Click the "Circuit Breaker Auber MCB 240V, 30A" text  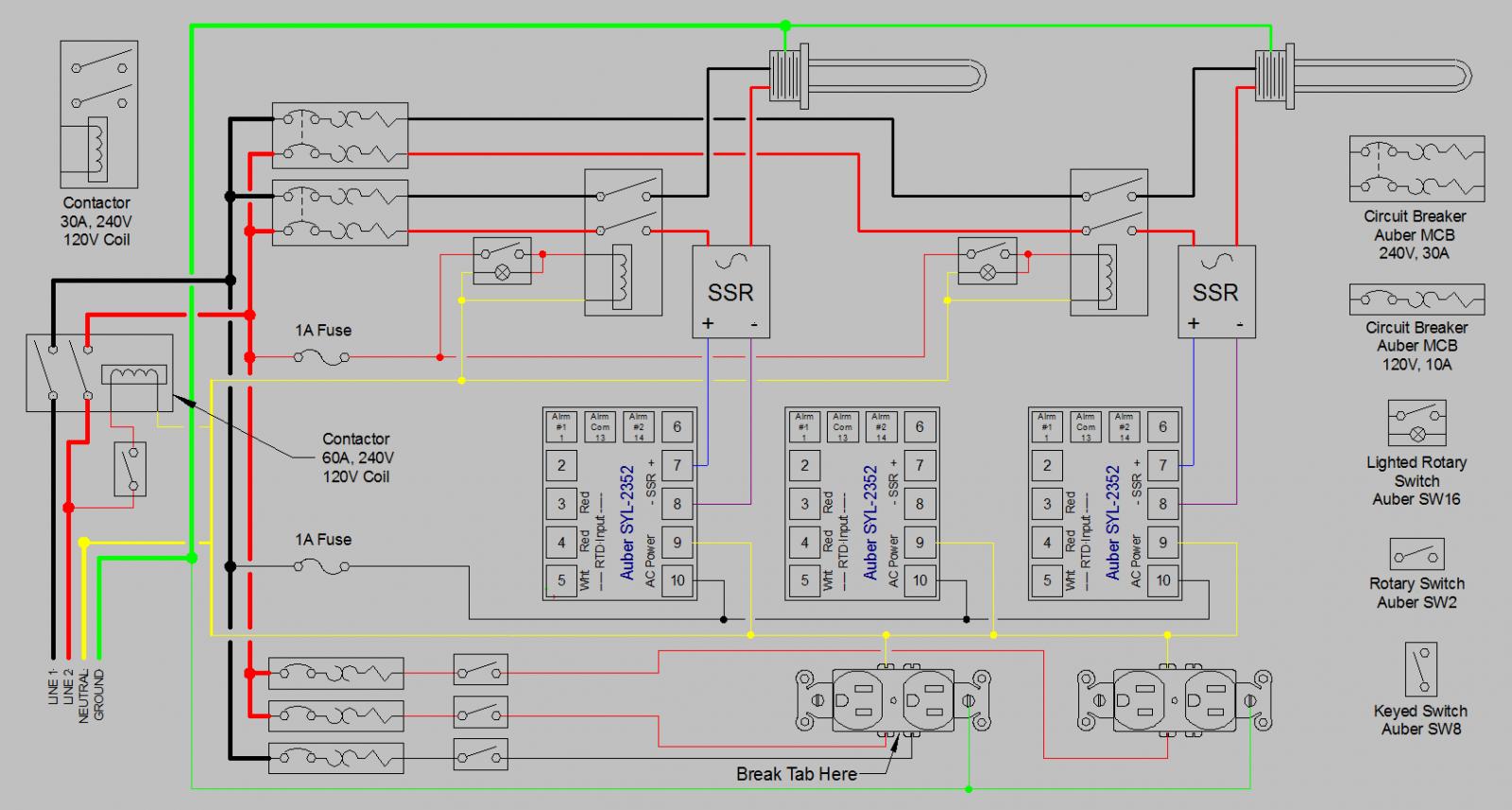pyautogui.click(x=1415, y=234)
